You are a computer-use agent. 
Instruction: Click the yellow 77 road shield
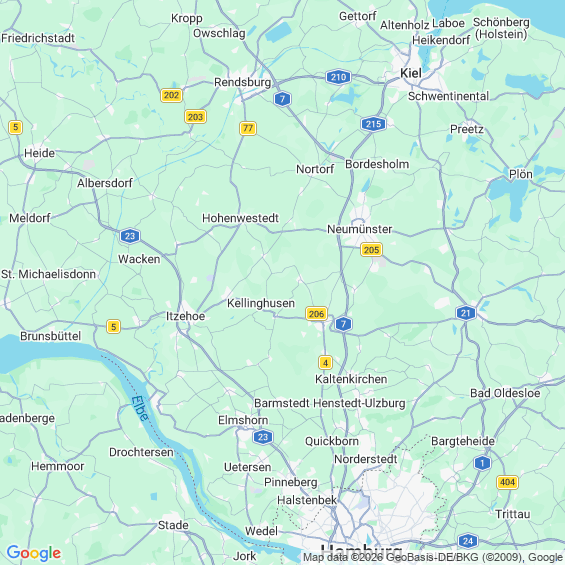click(x=248, y=128)
